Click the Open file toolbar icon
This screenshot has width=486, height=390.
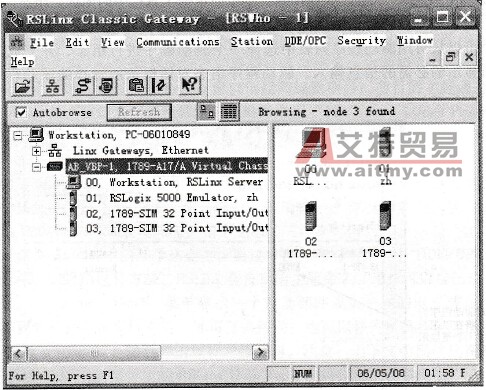coord(23,86)
